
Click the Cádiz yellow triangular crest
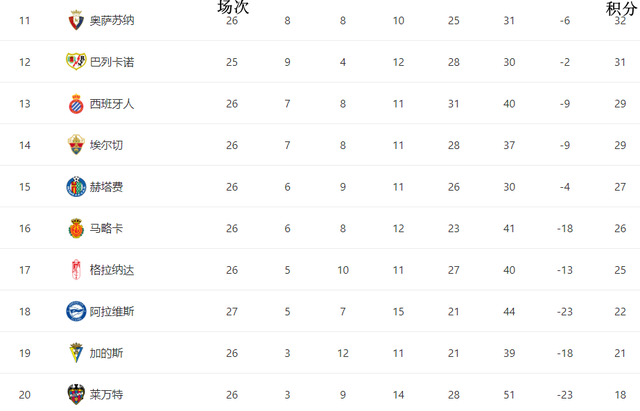76,353
